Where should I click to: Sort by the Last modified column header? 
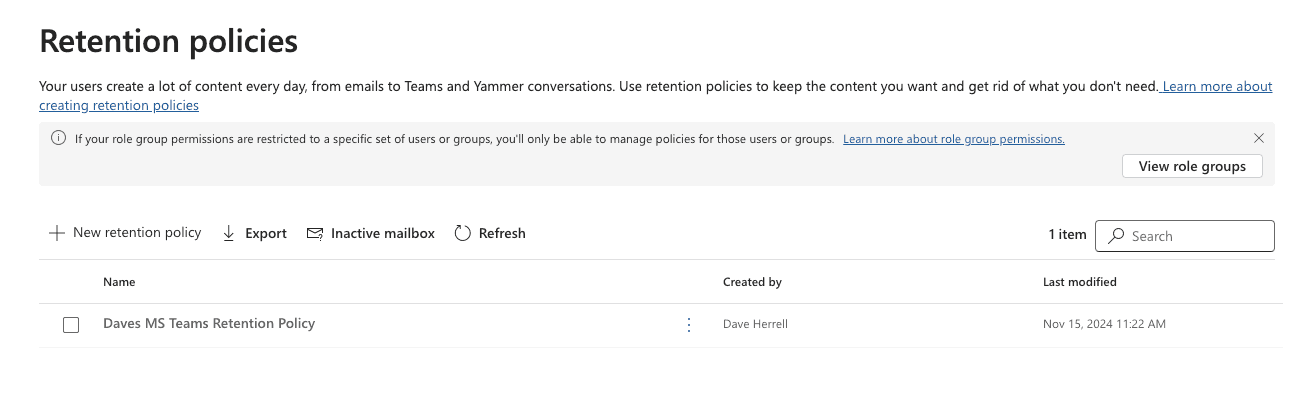pyautogui.click(x=1080, y=282)
